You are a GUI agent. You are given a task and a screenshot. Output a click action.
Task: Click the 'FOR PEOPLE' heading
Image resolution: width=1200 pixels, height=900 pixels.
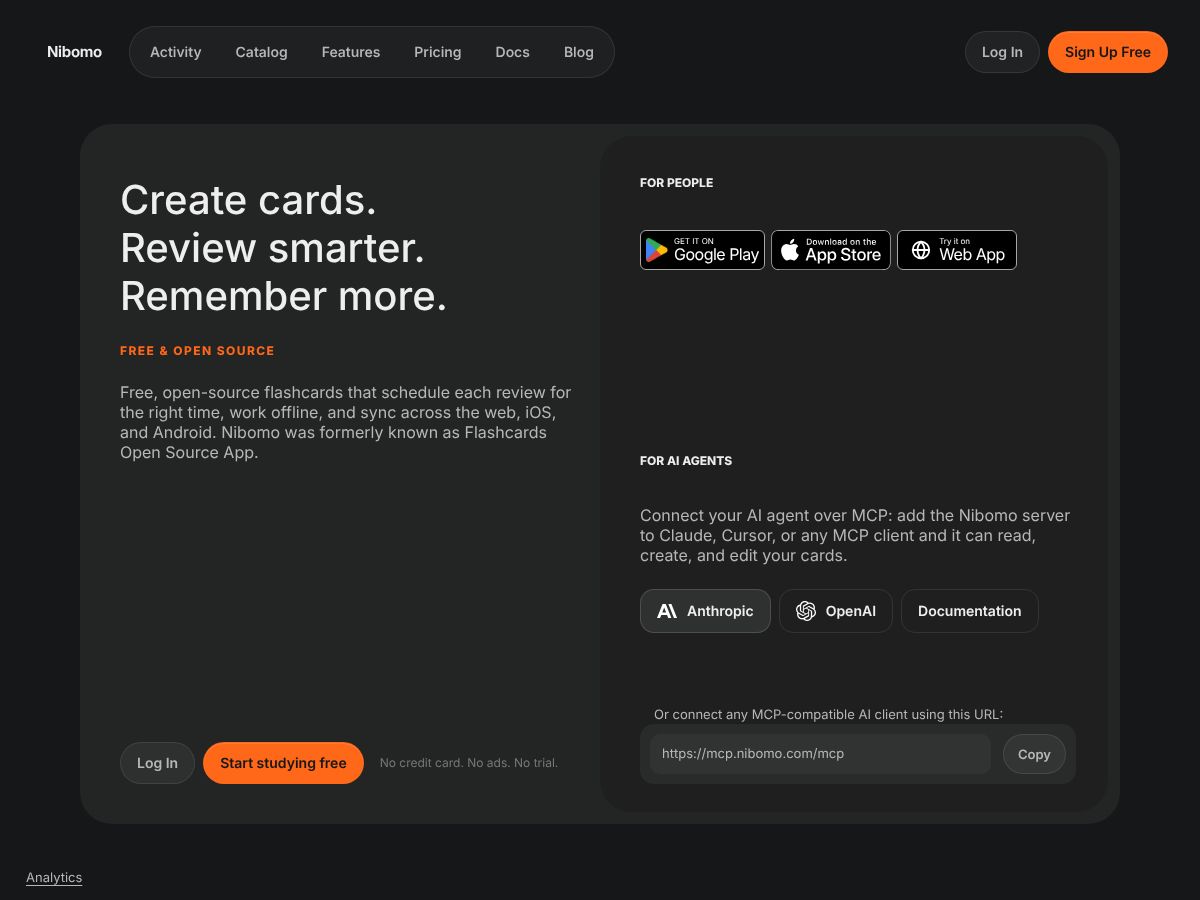point(677,183)
